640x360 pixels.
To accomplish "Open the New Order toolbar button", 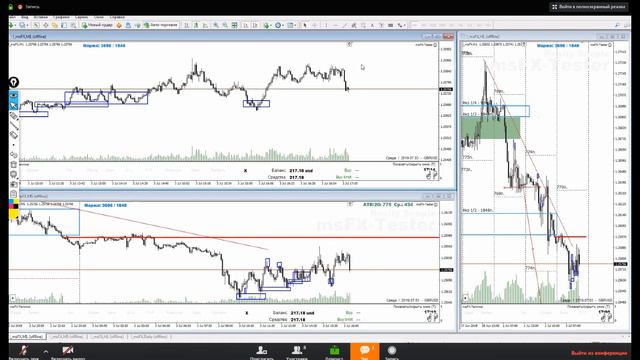I will (97, 25).
